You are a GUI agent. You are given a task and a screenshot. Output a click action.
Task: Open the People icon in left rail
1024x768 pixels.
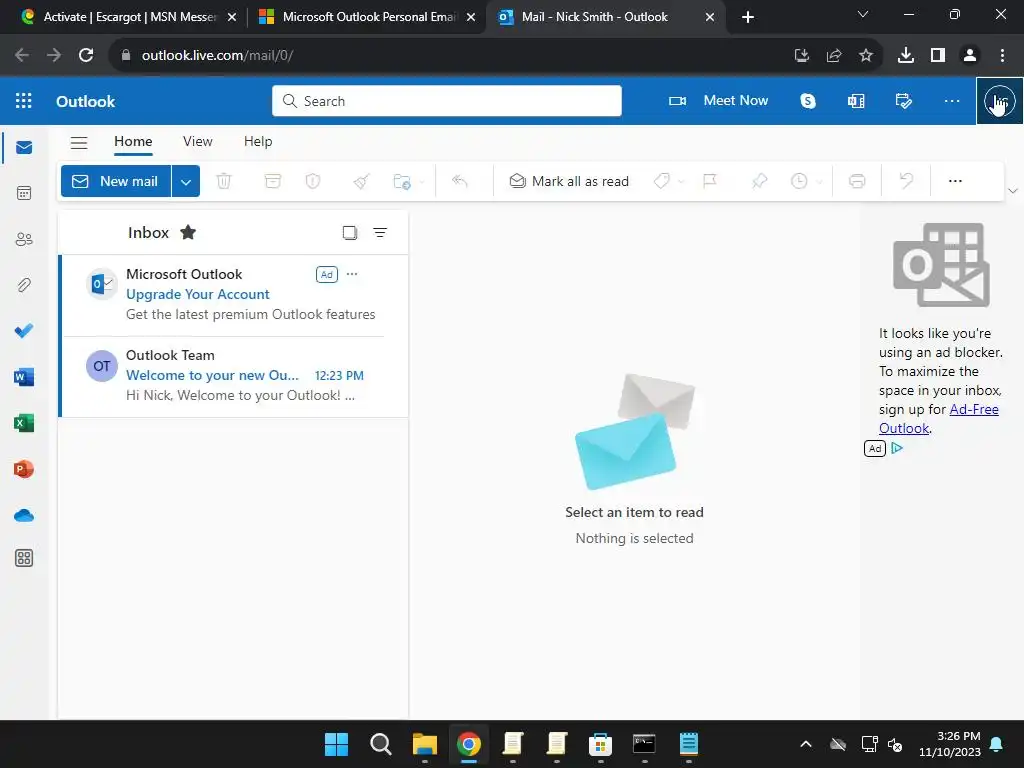coord(24,239)
